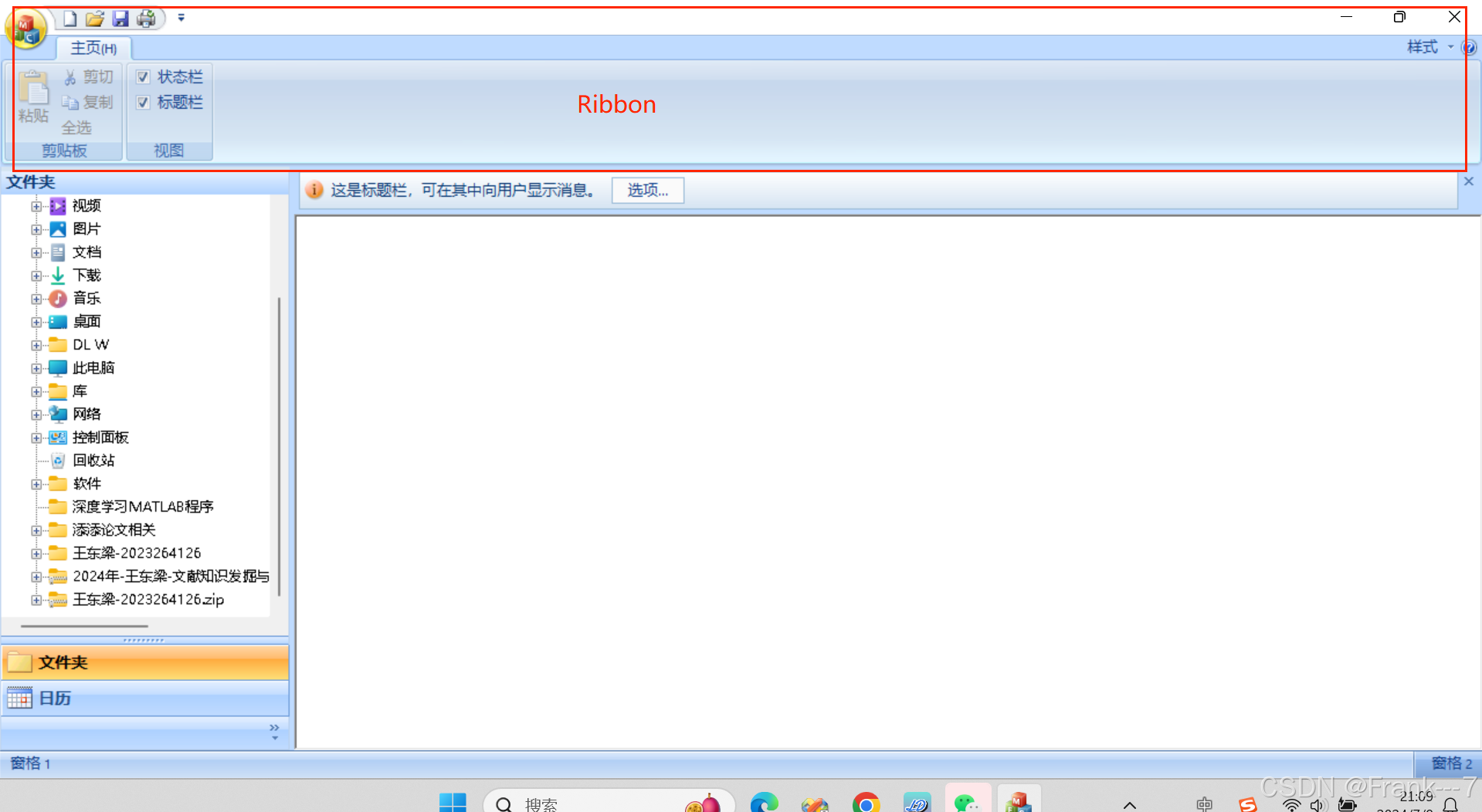Toggle the 标题栏 title bar checkbox
The height and width of the screenshot is (812, 1482).
pos(142,102)
